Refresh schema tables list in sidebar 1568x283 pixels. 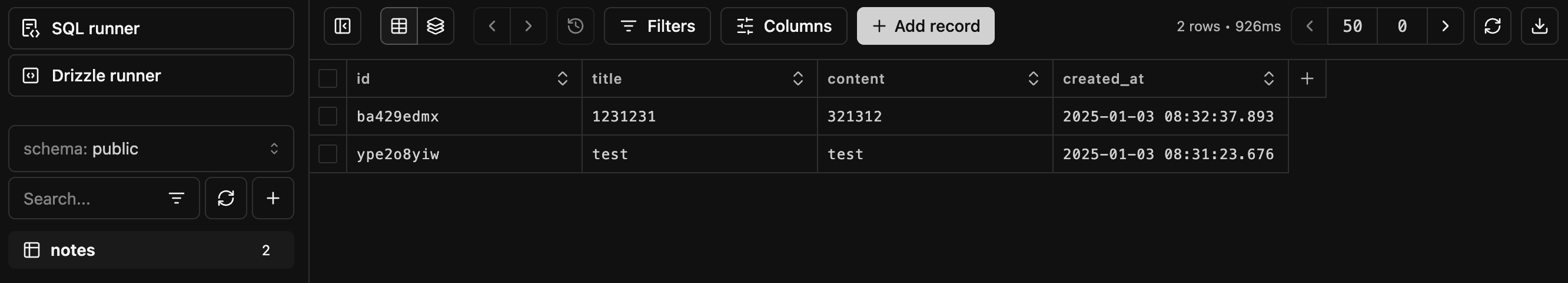click(x=226, y=198)
